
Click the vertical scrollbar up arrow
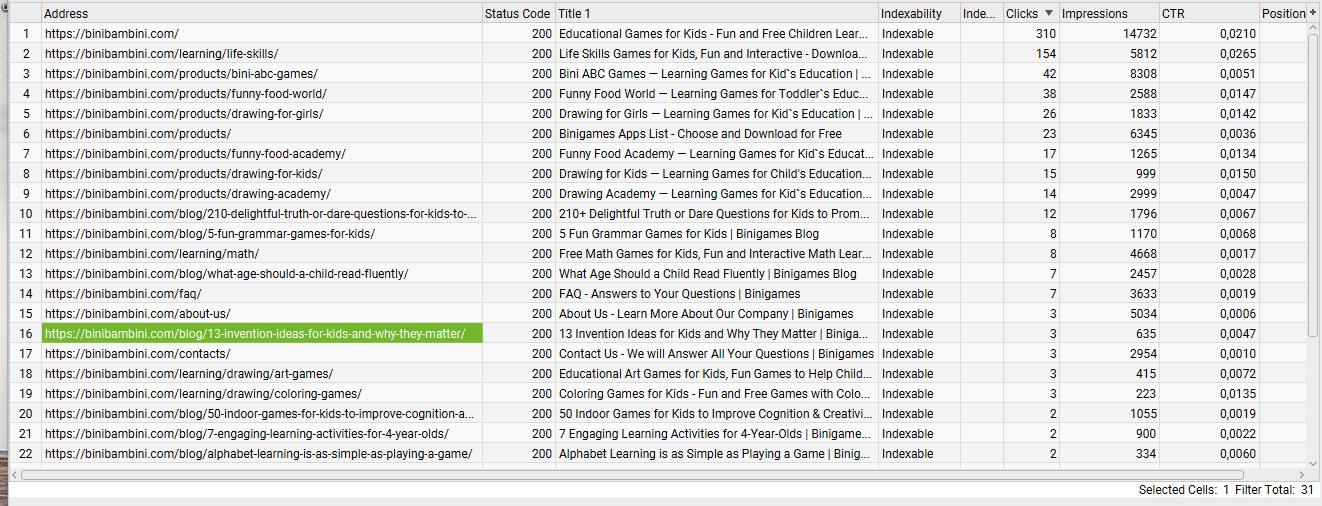[1313, 30]
